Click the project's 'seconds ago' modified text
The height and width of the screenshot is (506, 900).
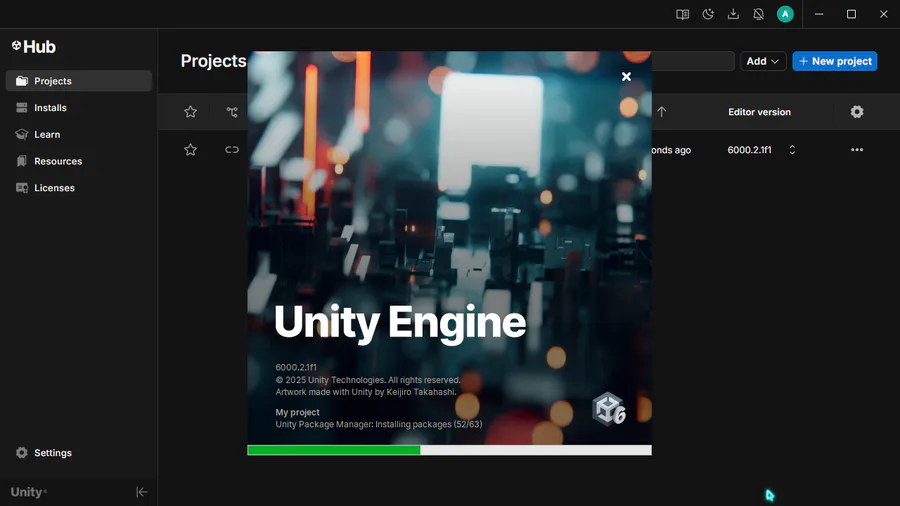tap(671, 150)
